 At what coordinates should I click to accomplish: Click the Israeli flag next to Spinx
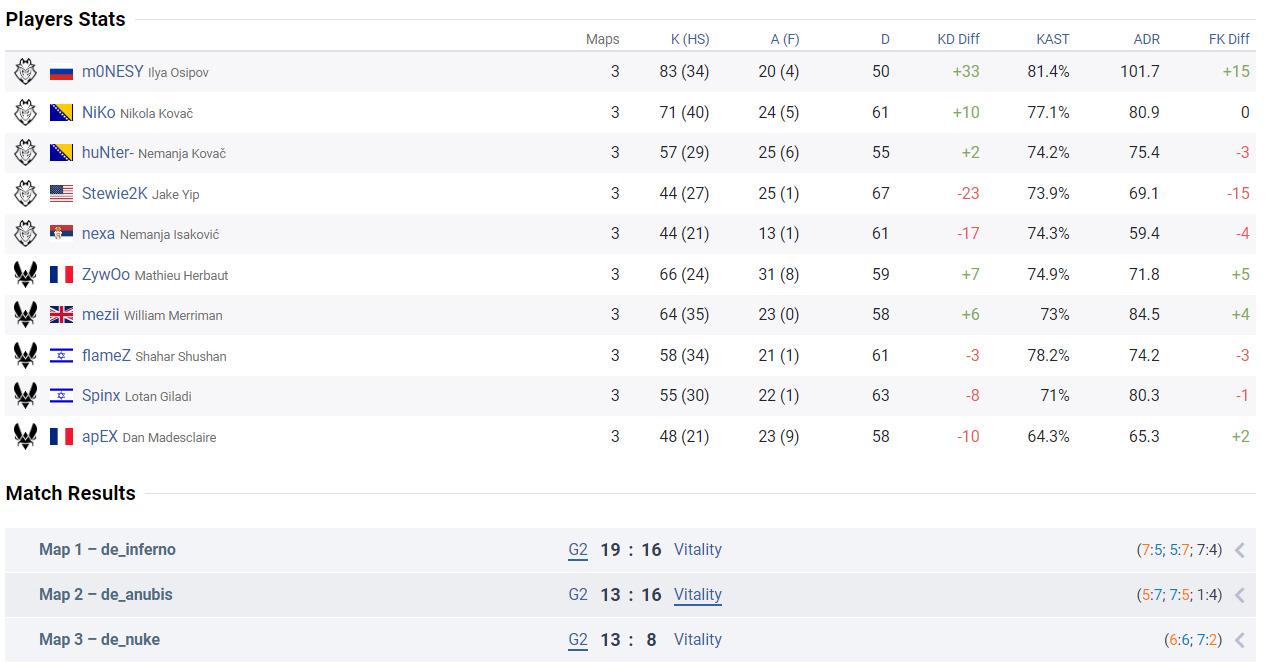(x=62, y=396)
